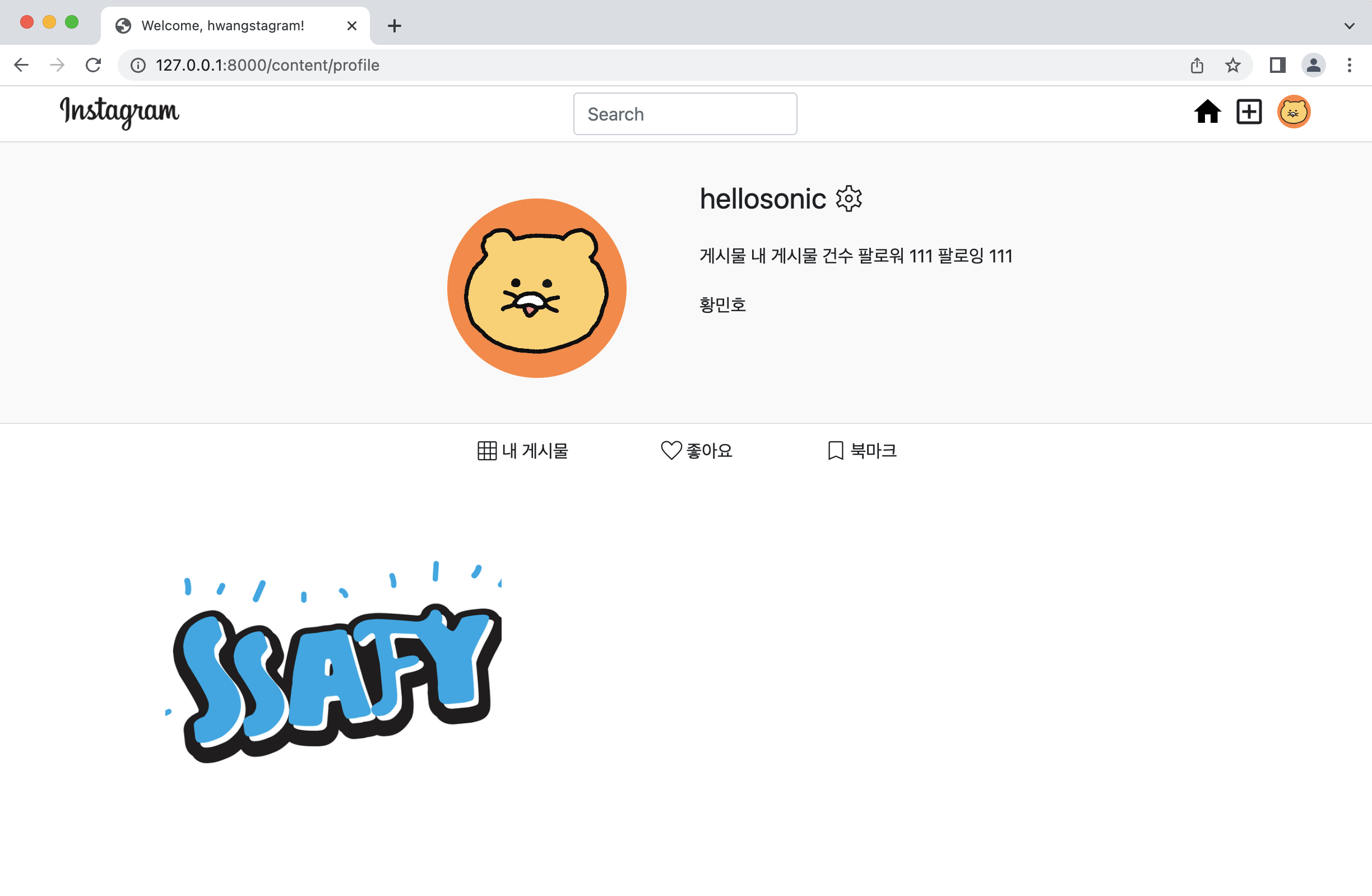The image size is (1372, 896).
Task: Click the bookmark star in address bar
Action: point(1232,65)
